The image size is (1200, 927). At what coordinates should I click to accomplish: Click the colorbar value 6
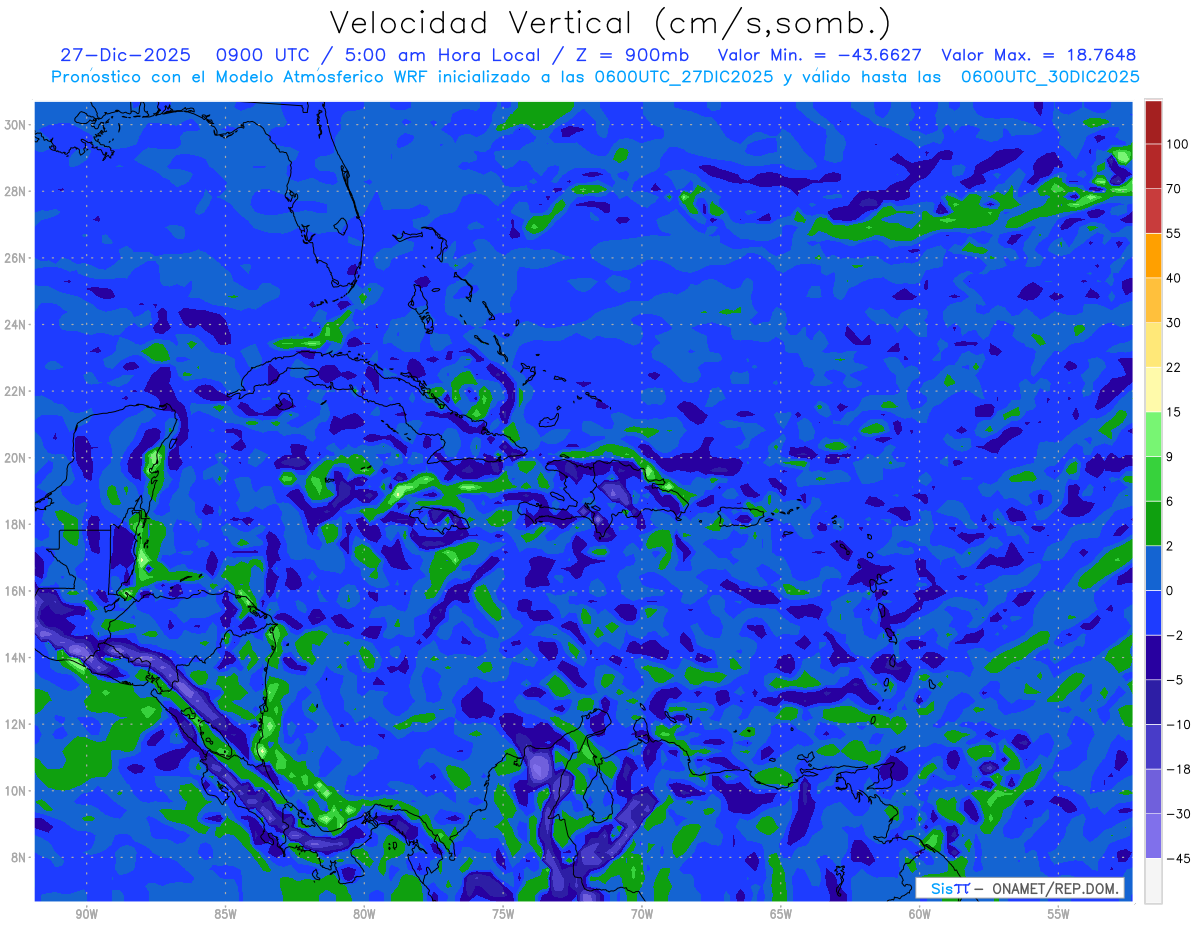1170,501
